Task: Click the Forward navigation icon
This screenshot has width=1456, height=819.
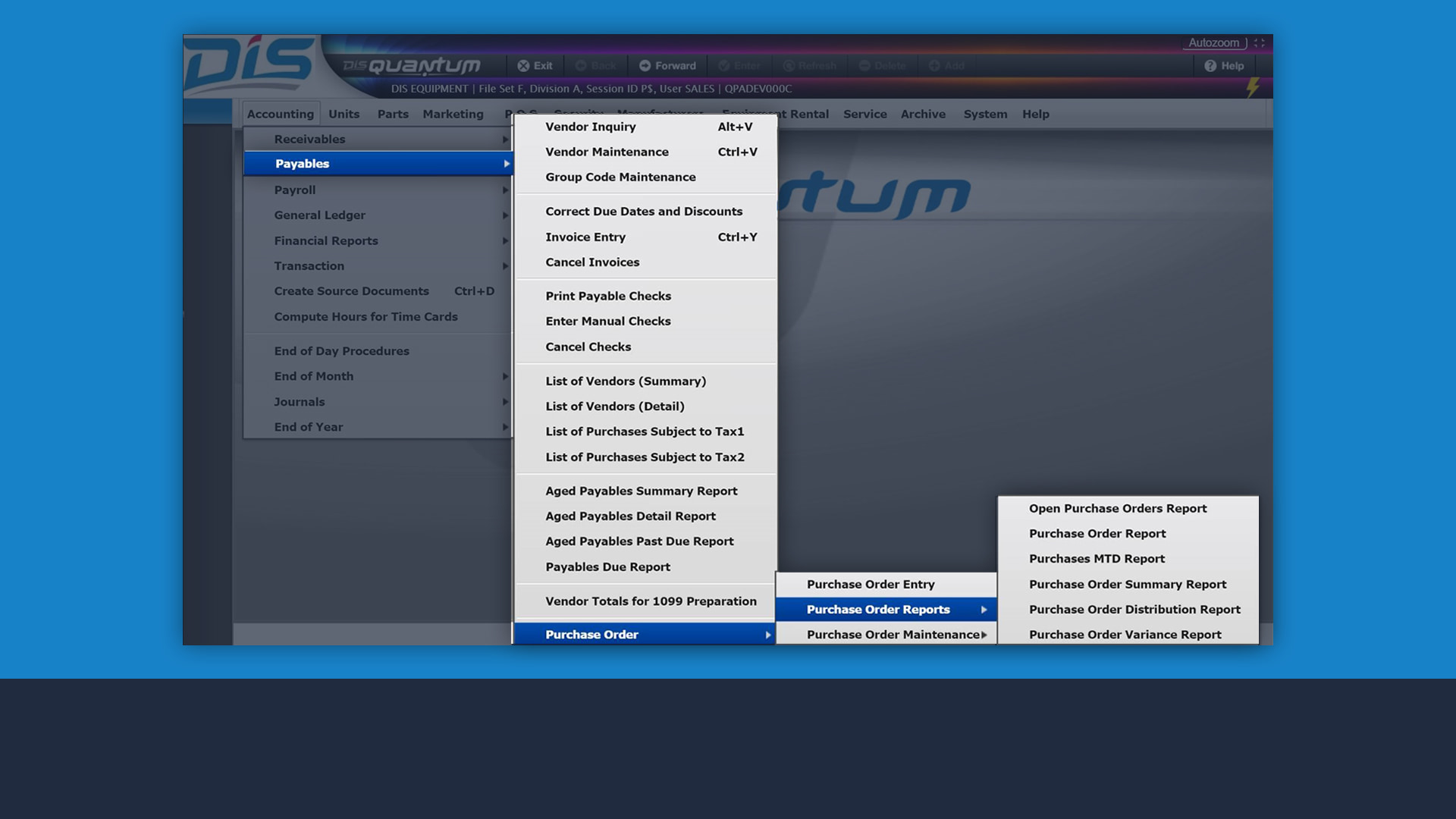Action: pyautogui.click(x=645, y=66)
